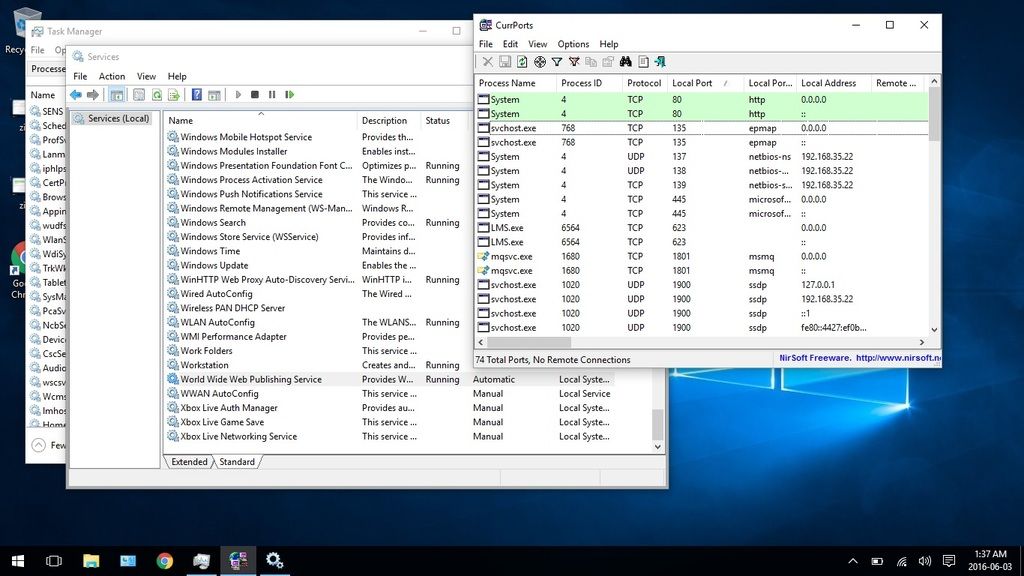Sort CurrPorts by Local Port column

tap(706, 83)
